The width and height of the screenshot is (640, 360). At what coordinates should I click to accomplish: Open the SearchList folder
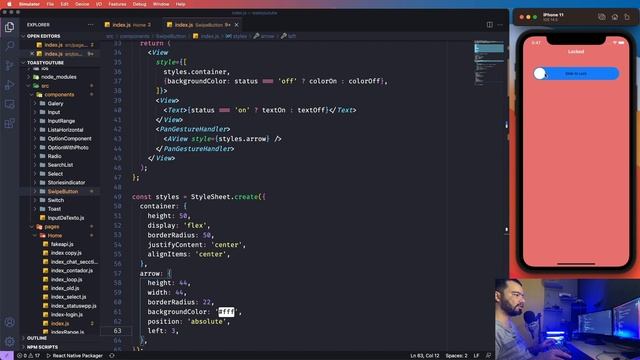click(x=60, y=165)
